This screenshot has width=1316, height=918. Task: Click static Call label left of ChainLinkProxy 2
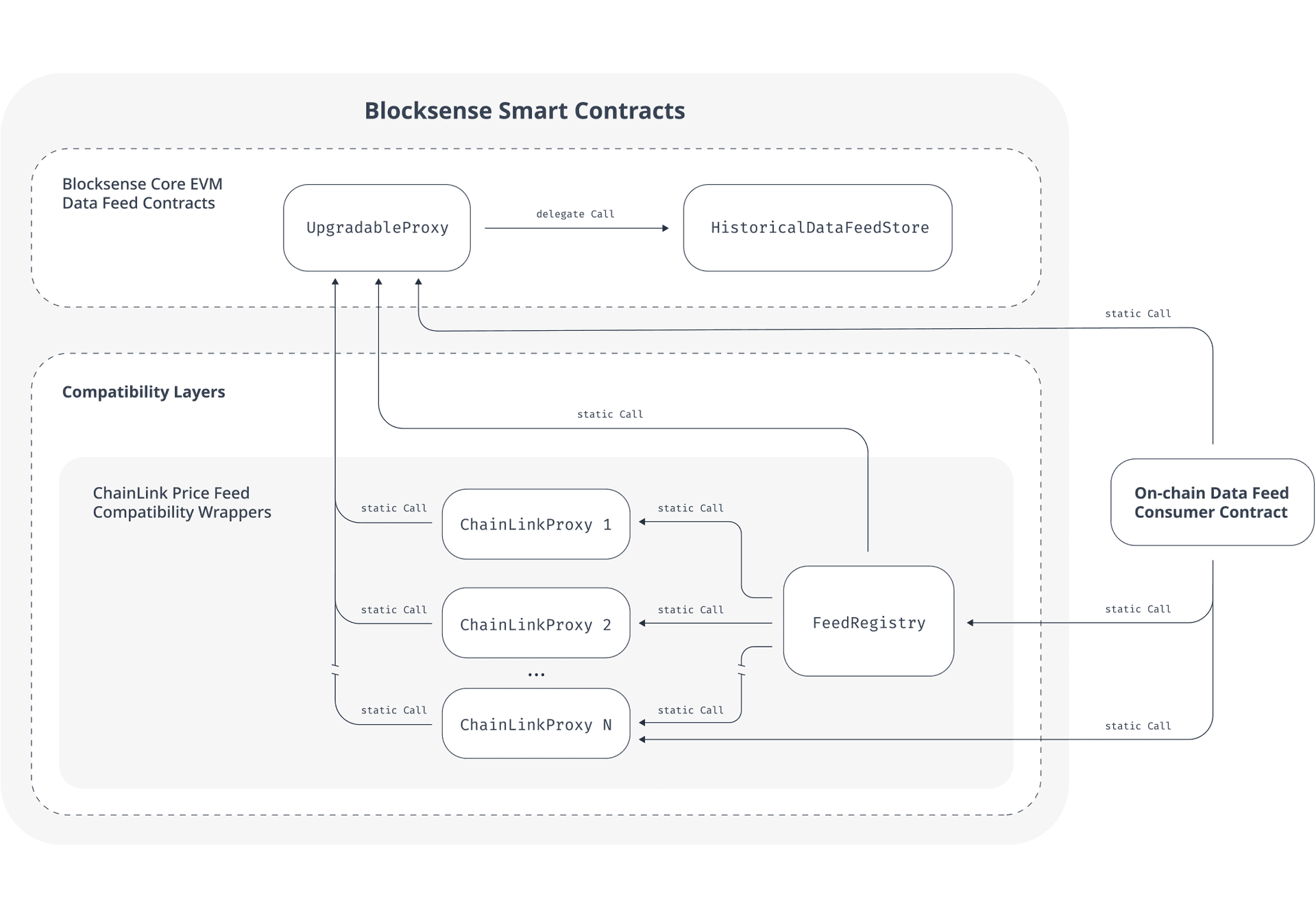[393, 609]
